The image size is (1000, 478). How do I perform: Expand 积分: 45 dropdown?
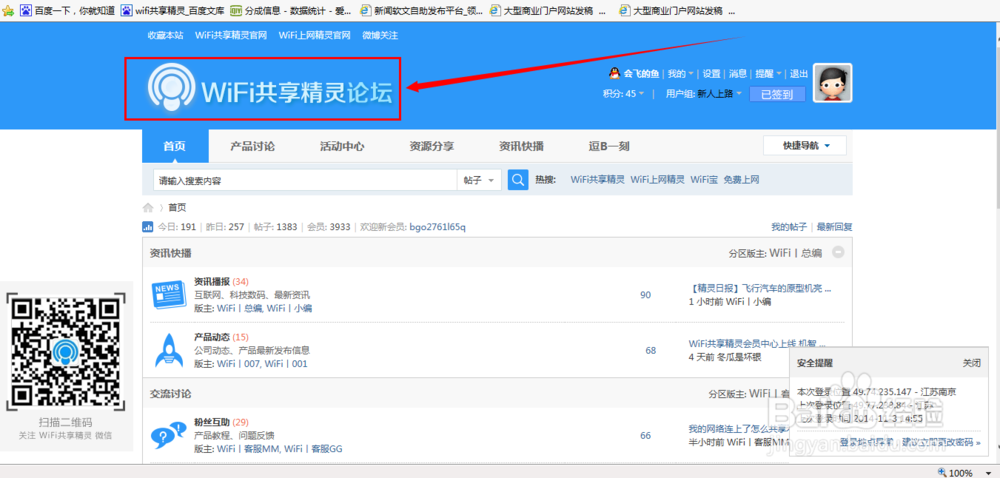[x=623, y=94]
